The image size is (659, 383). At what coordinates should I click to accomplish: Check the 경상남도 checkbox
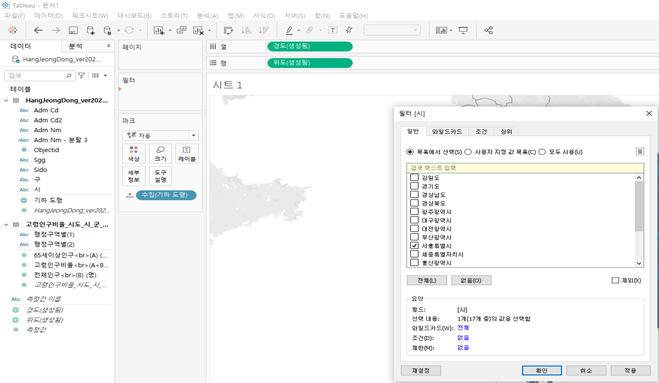click(x=414, y=194)
